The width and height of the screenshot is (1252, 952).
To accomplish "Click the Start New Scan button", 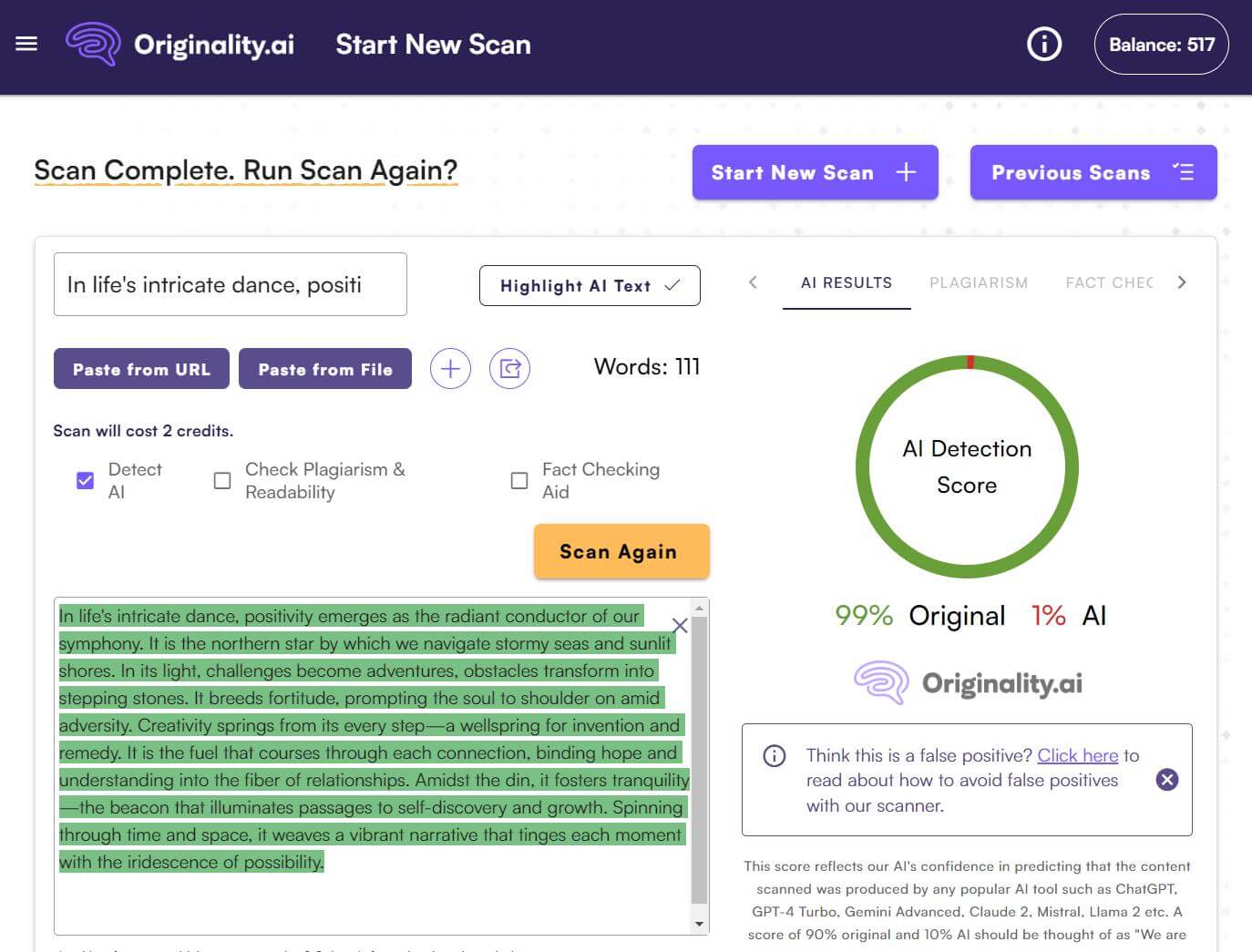I will (x=815, y=172).
